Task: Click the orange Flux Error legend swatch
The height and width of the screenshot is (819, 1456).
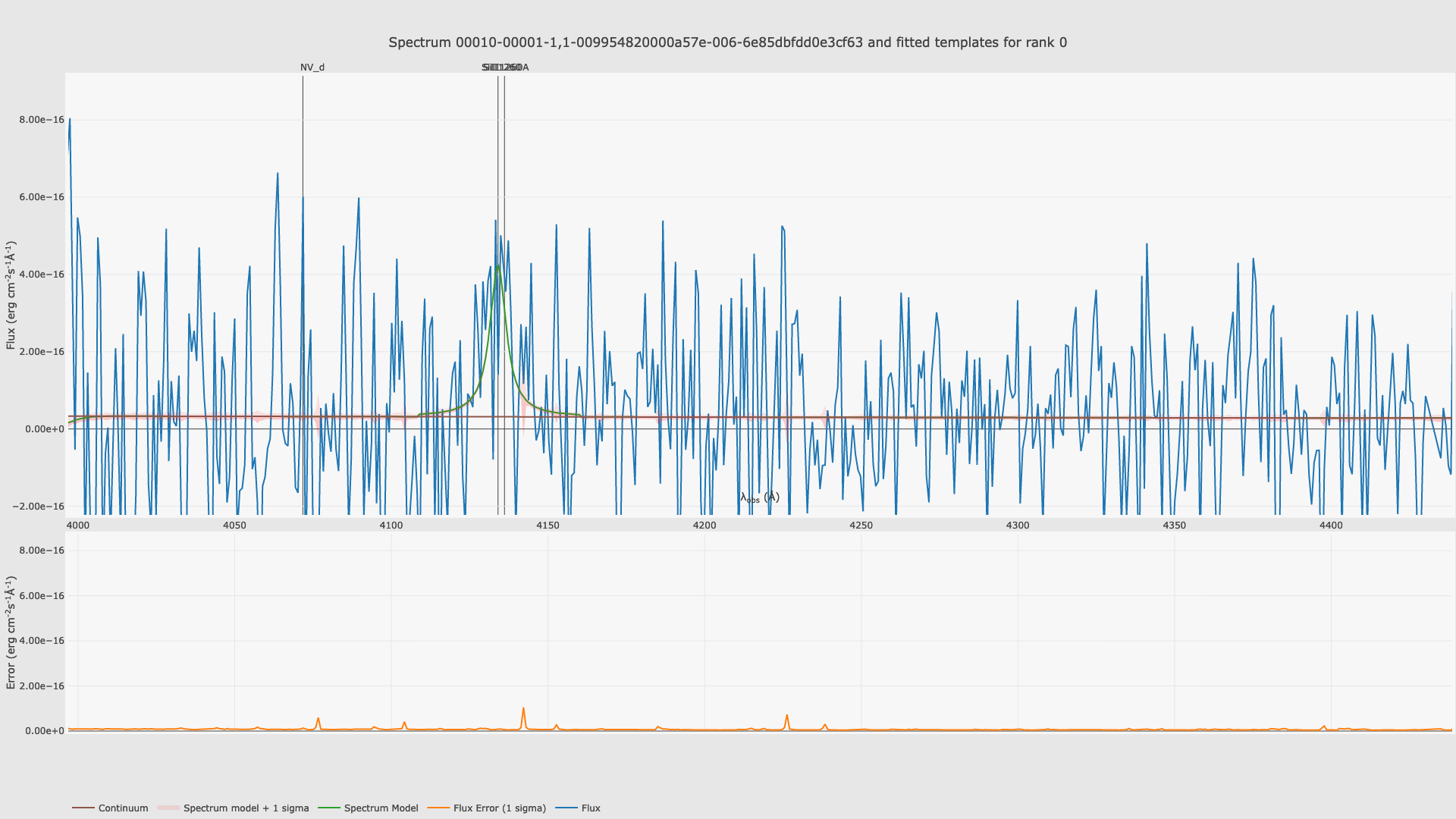Action: 438,808
